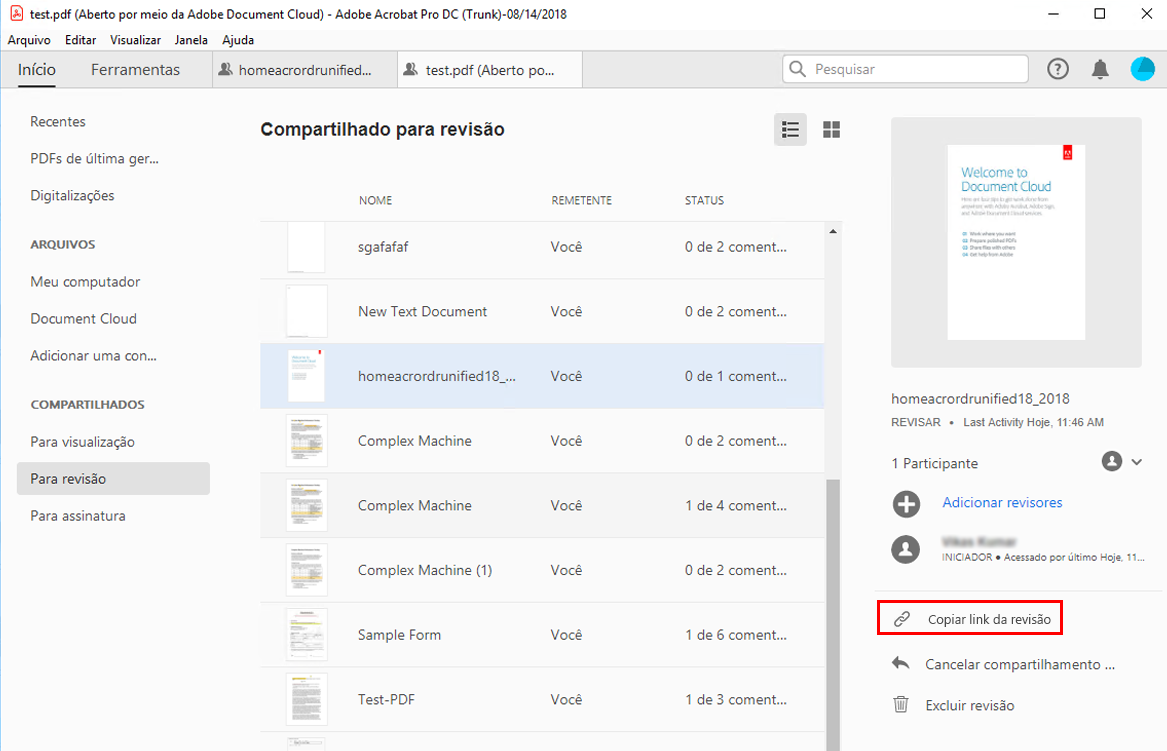Image resolution: width=1167 pixels, height=751 pixels.
Task: Click Adicionar uma conta in sidebar
Action: (94, 356)
